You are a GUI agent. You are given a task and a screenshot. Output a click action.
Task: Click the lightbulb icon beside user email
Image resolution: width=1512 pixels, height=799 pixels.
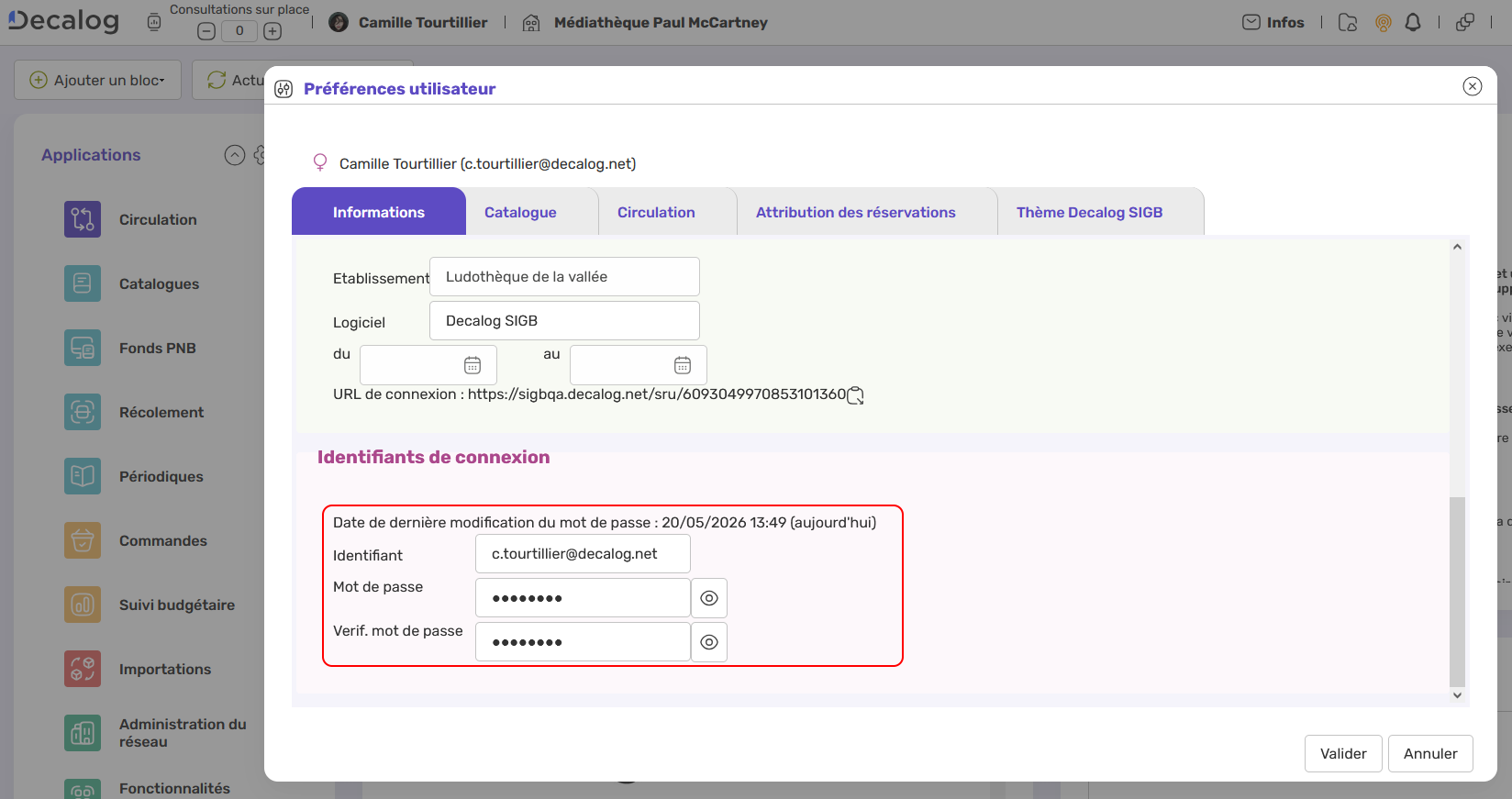pos(320,162)
